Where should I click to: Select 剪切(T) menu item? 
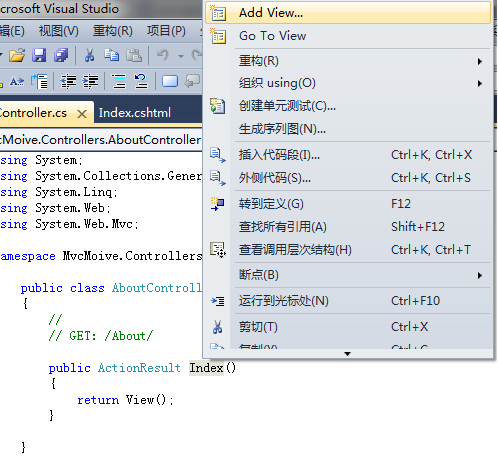348,327
